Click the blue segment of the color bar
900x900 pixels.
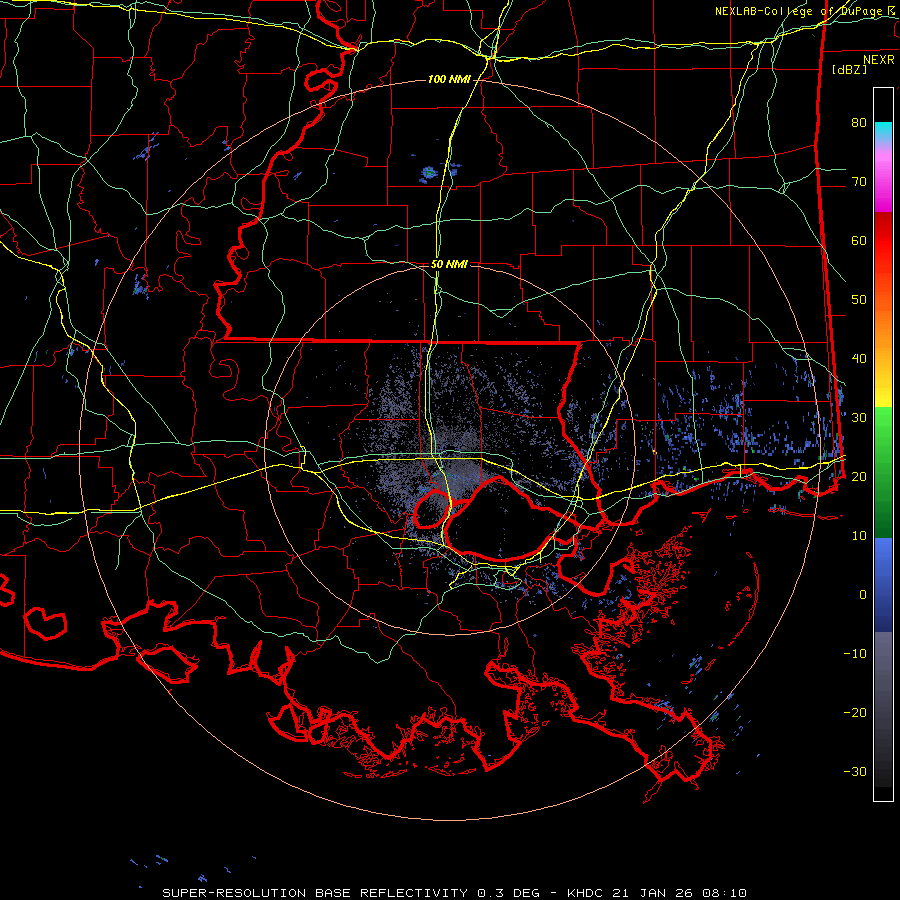883,585
